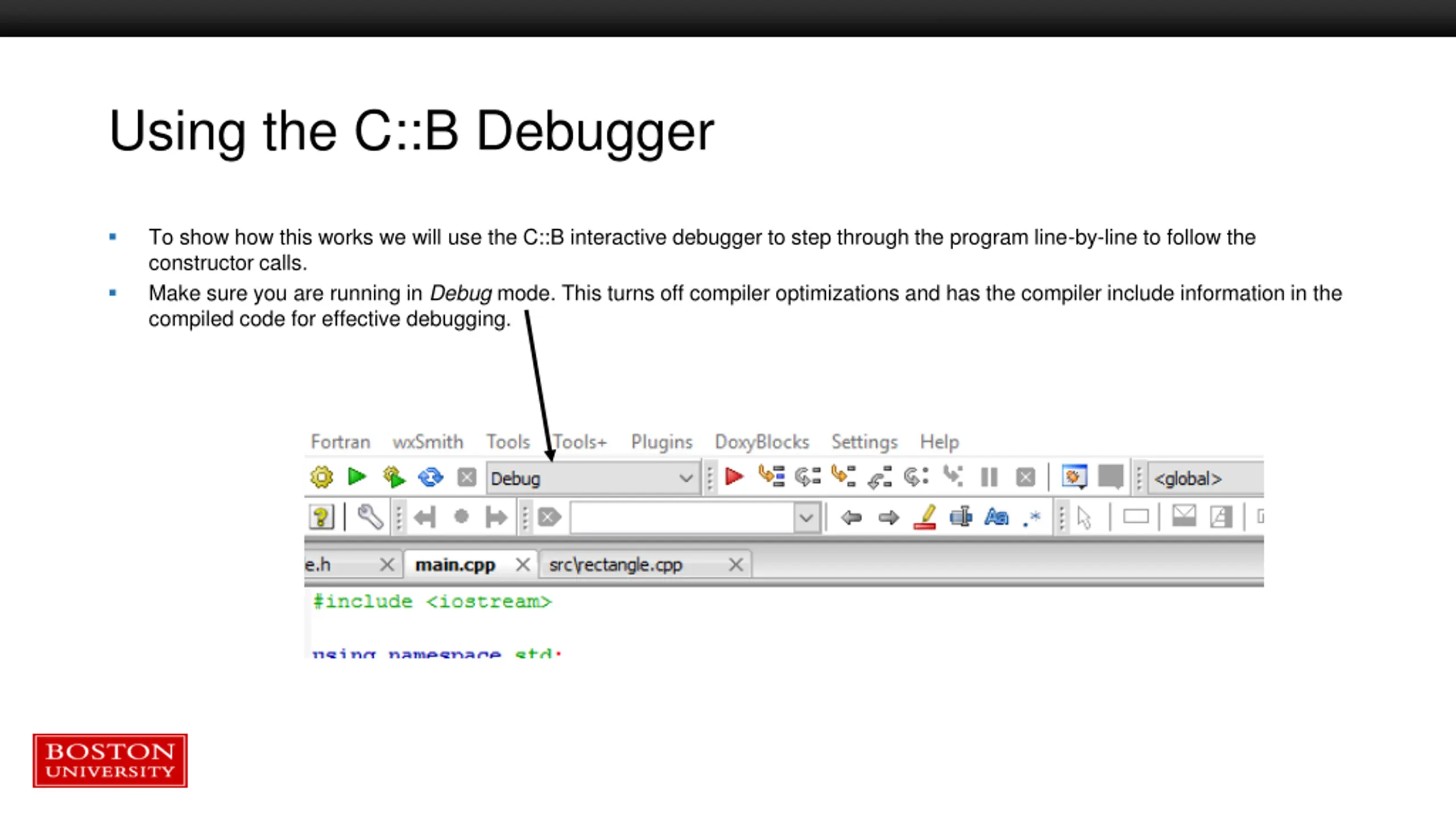Open the Plugins menu
The width and height of the screenshot is (1456, 819).
[x=661, y=442]
